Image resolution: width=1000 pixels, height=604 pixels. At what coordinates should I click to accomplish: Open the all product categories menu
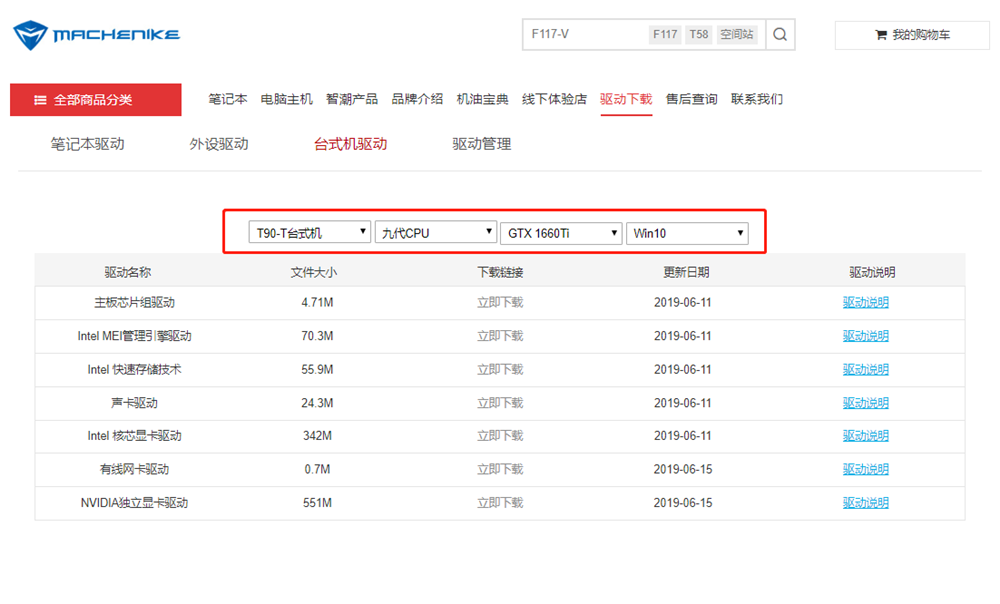95,100
